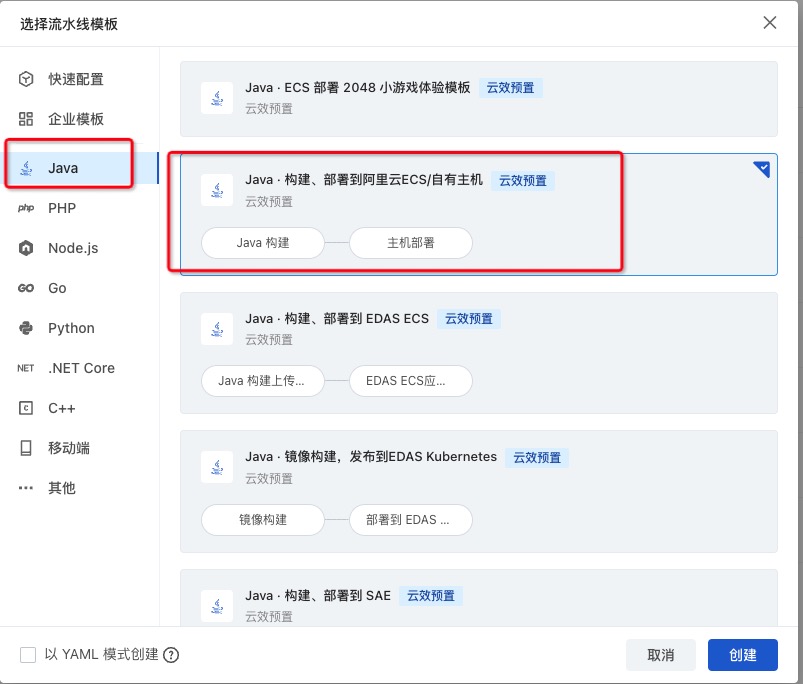Viewport: 803px width, 684px height.
Task: Click the Go logo icon
Action: point(26,288)
